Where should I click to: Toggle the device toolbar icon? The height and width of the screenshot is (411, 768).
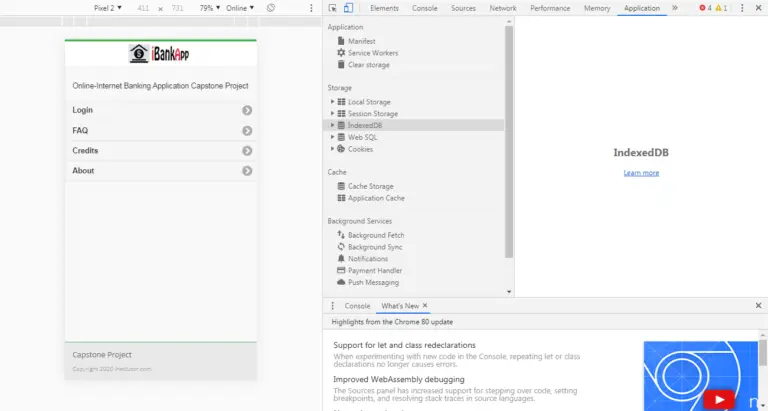(x=347, y=8)
